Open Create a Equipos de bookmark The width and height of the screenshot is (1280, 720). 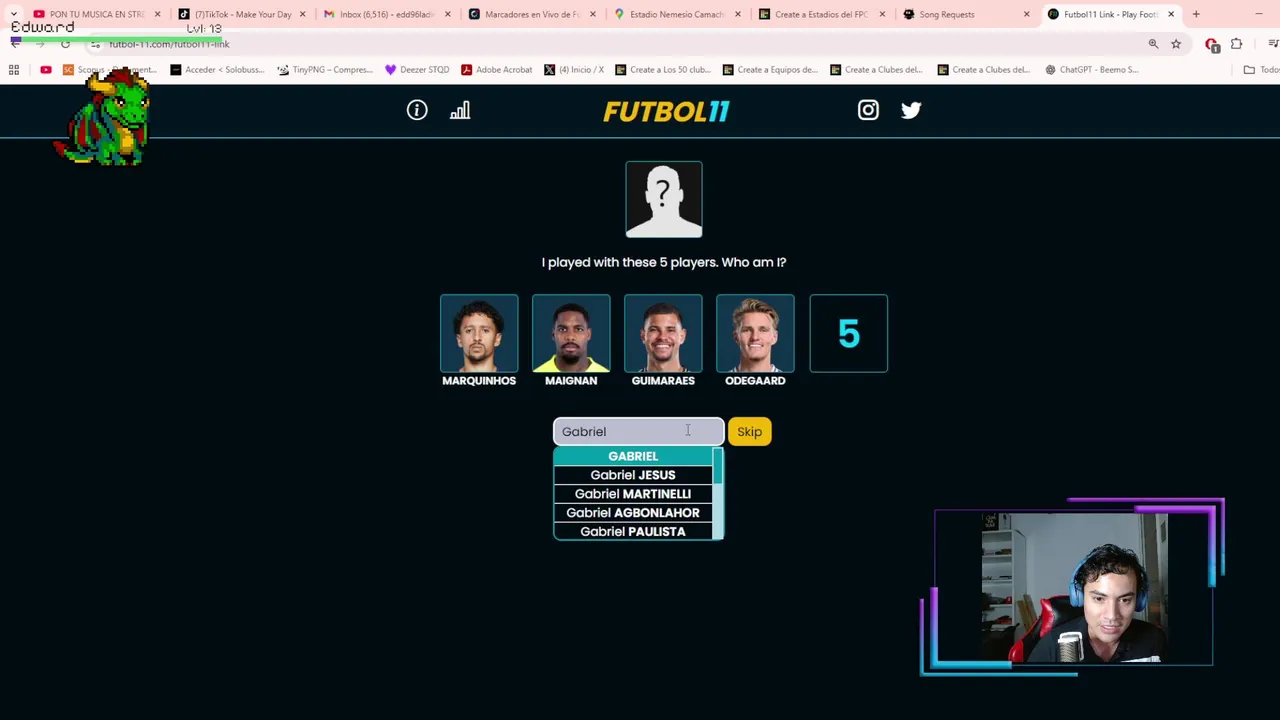(x=770, y=70)
